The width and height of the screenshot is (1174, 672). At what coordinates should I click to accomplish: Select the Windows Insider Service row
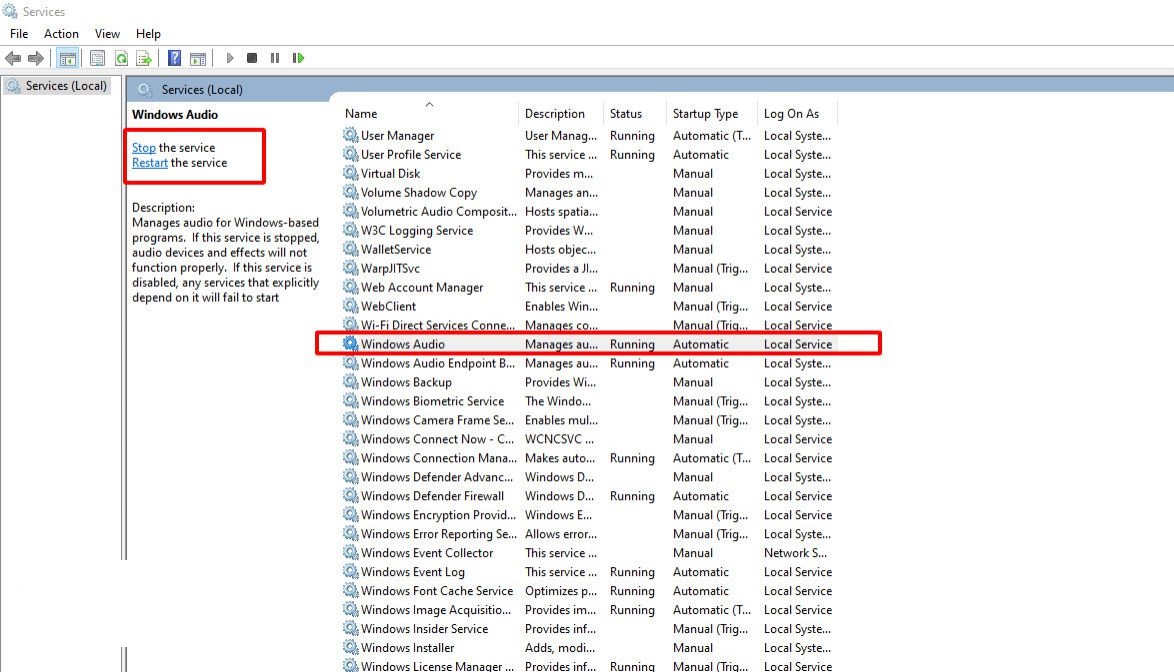(589, 629)
